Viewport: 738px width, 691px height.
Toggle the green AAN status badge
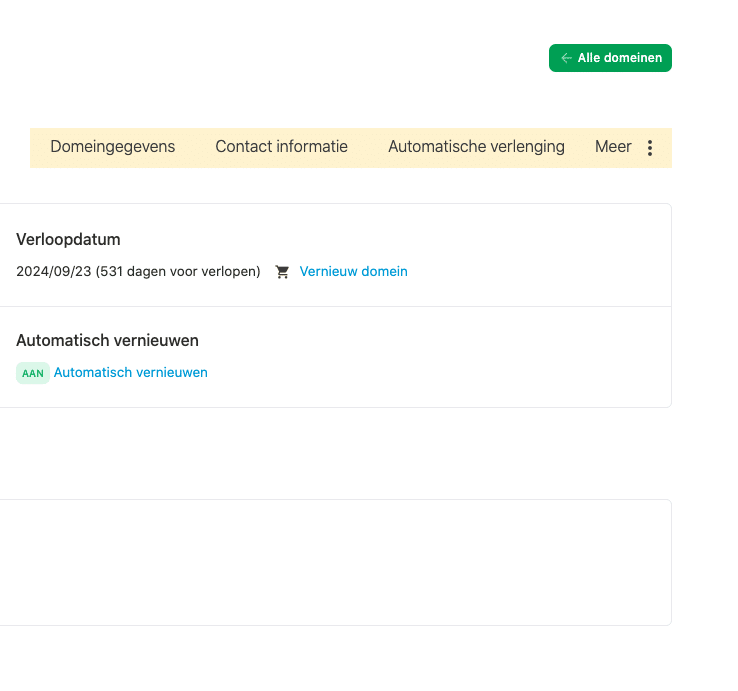pos(33,373)
